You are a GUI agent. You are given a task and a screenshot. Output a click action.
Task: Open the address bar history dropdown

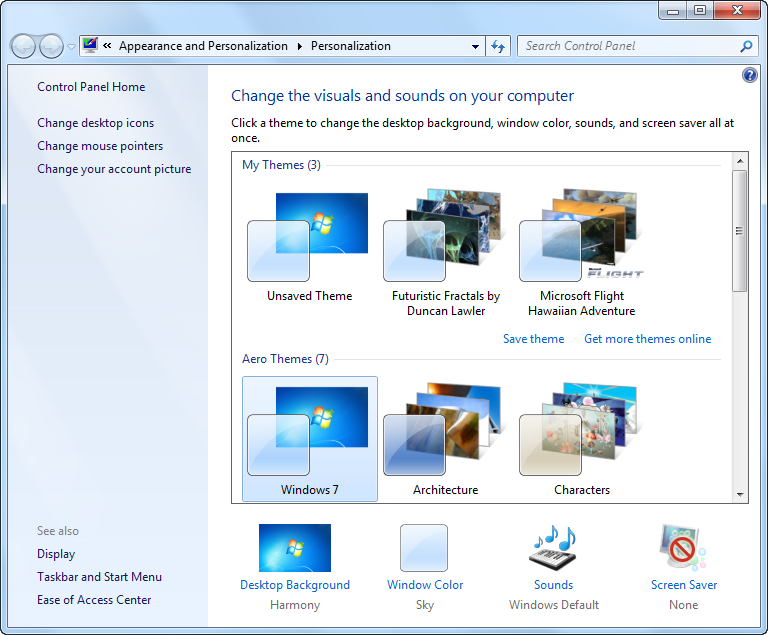click(475, 46)
